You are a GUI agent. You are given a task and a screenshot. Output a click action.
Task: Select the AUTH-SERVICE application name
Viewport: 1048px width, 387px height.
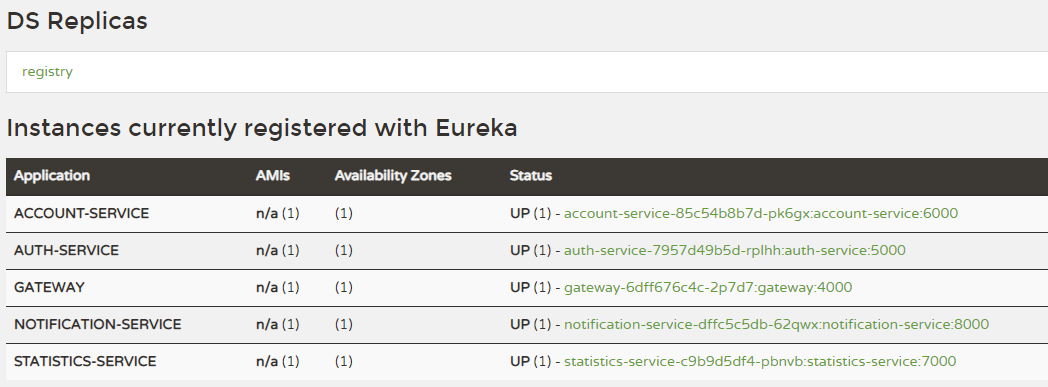66,250
